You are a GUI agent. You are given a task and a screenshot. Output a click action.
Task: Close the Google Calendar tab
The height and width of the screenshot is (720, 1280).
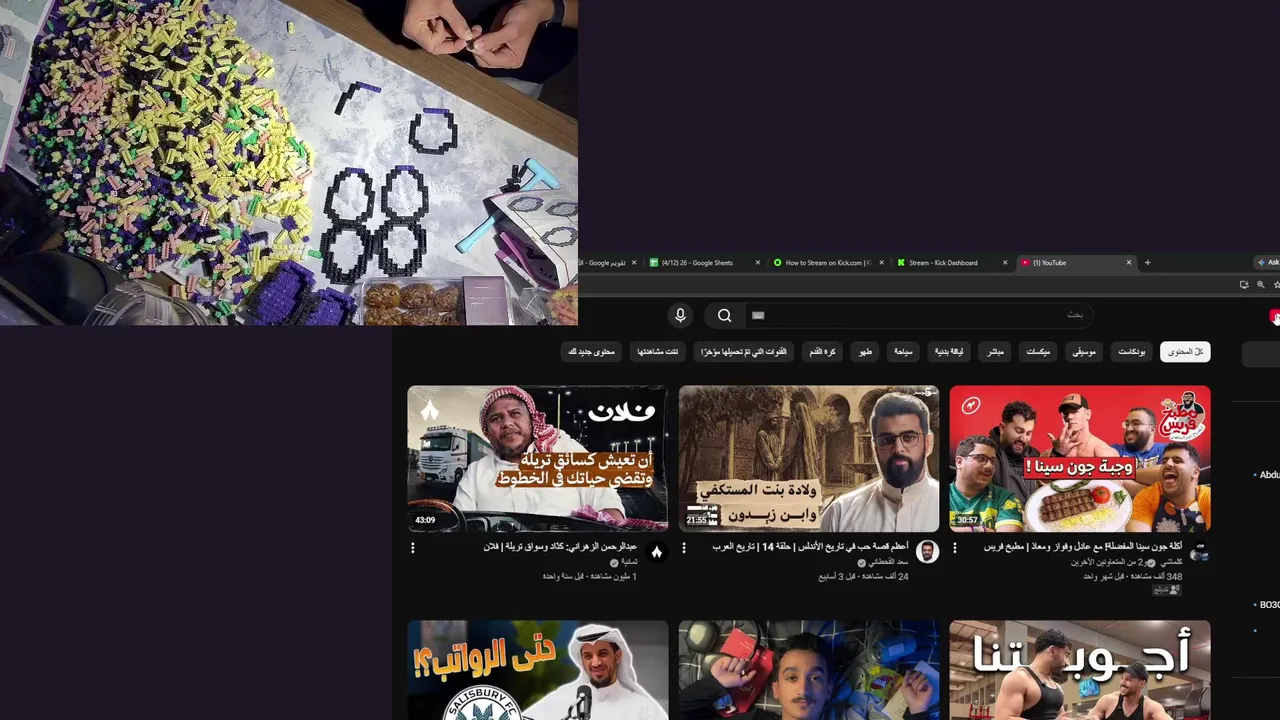coord(633,263)
